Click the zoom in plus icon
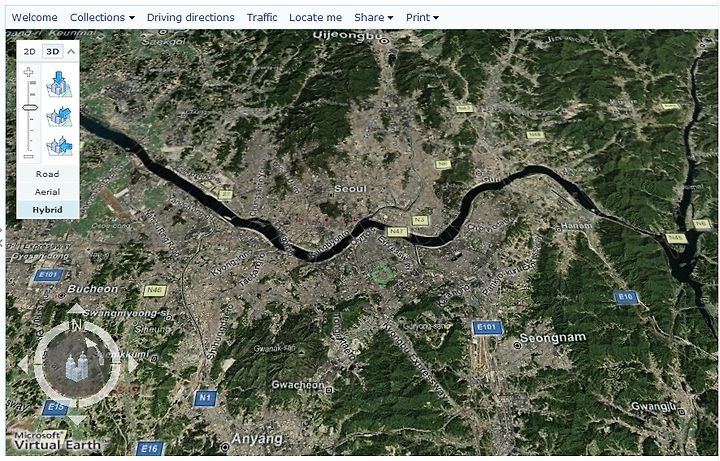The height and width of the screenshot is (461, 720). [29, 72]
